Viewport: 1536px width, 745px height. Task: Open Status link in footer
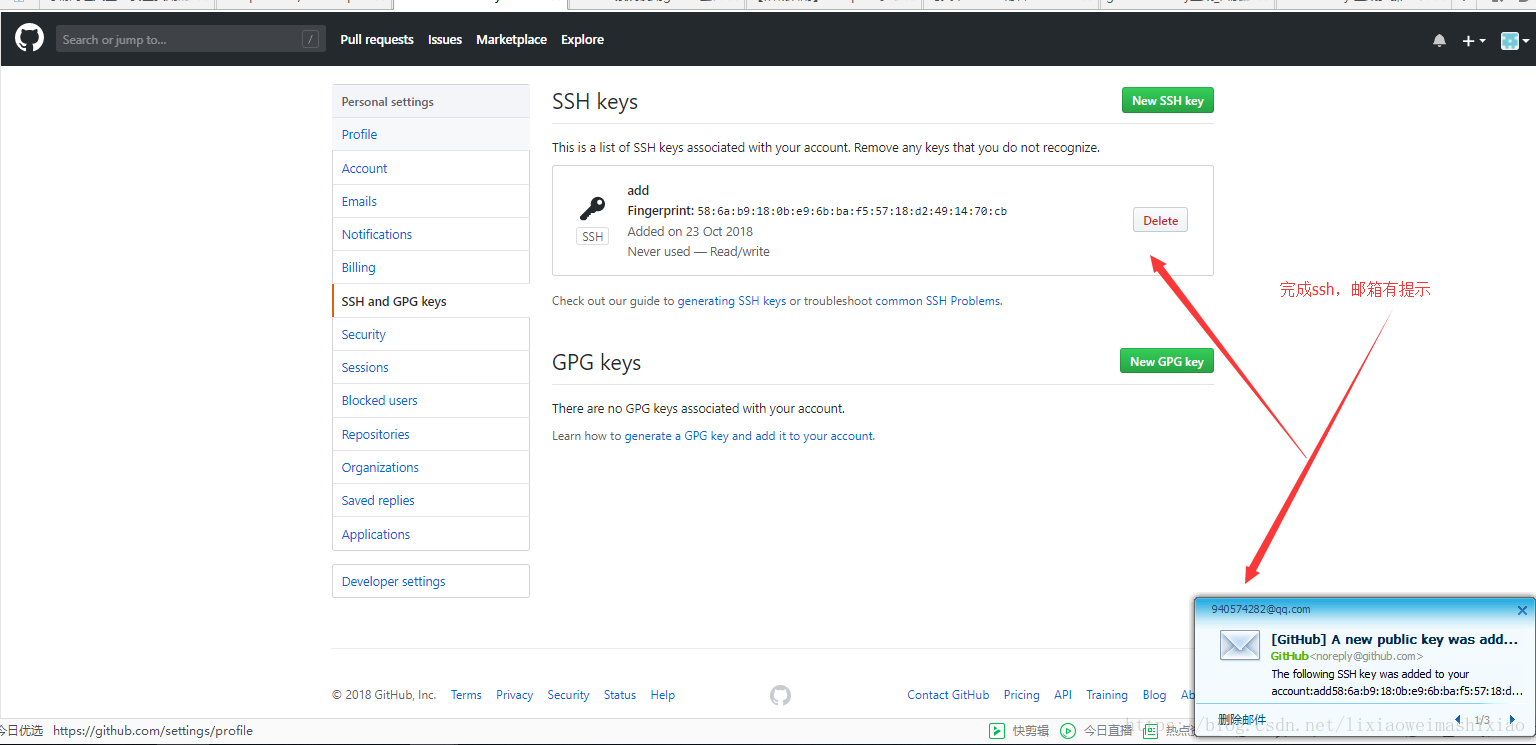click(x=620, y=695)
